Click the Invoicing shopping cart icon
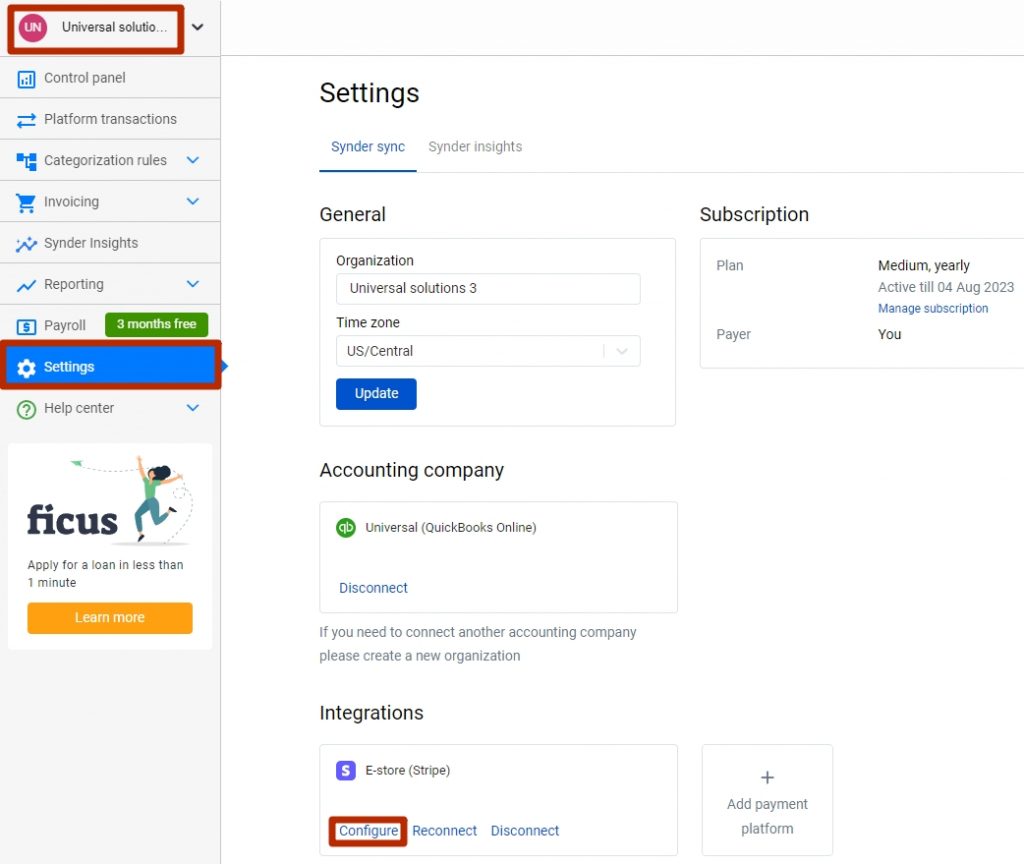Viewport: 1024px width, 864px height. click(x=26, y=202)
